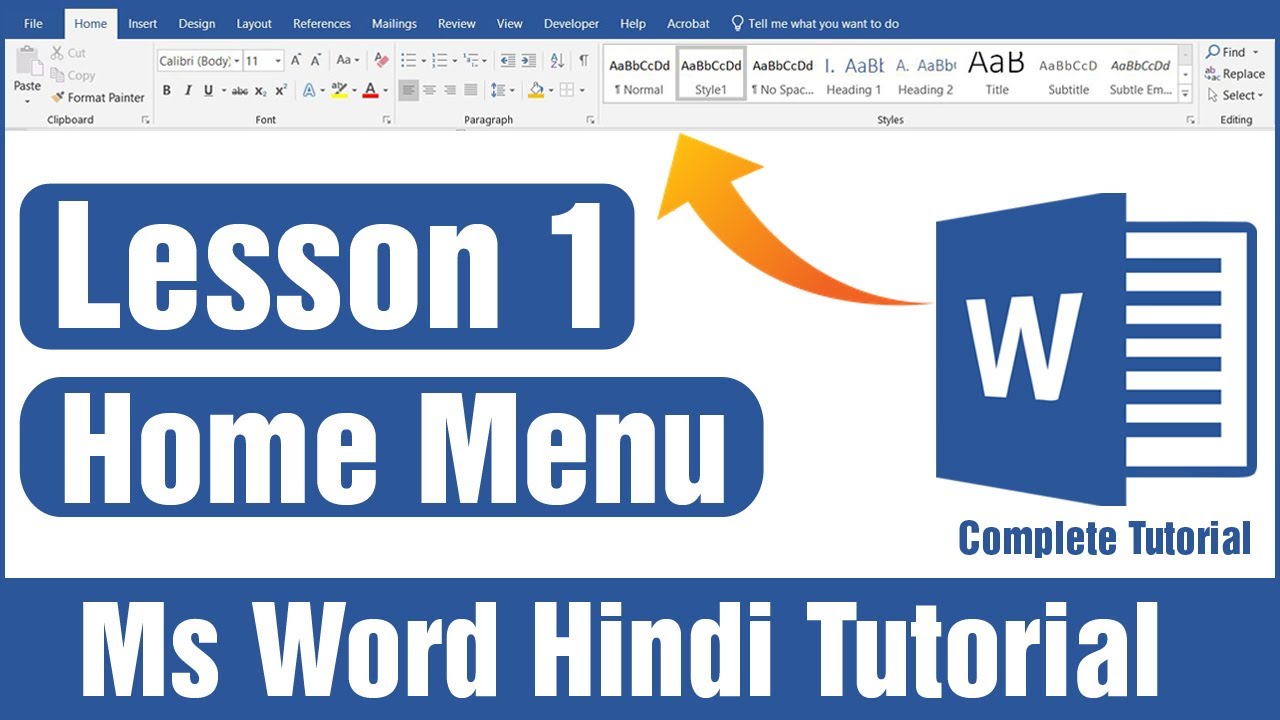Apply superscript formatting
The height and width of the screenshot is (720, 1280).
pos(281,91)
